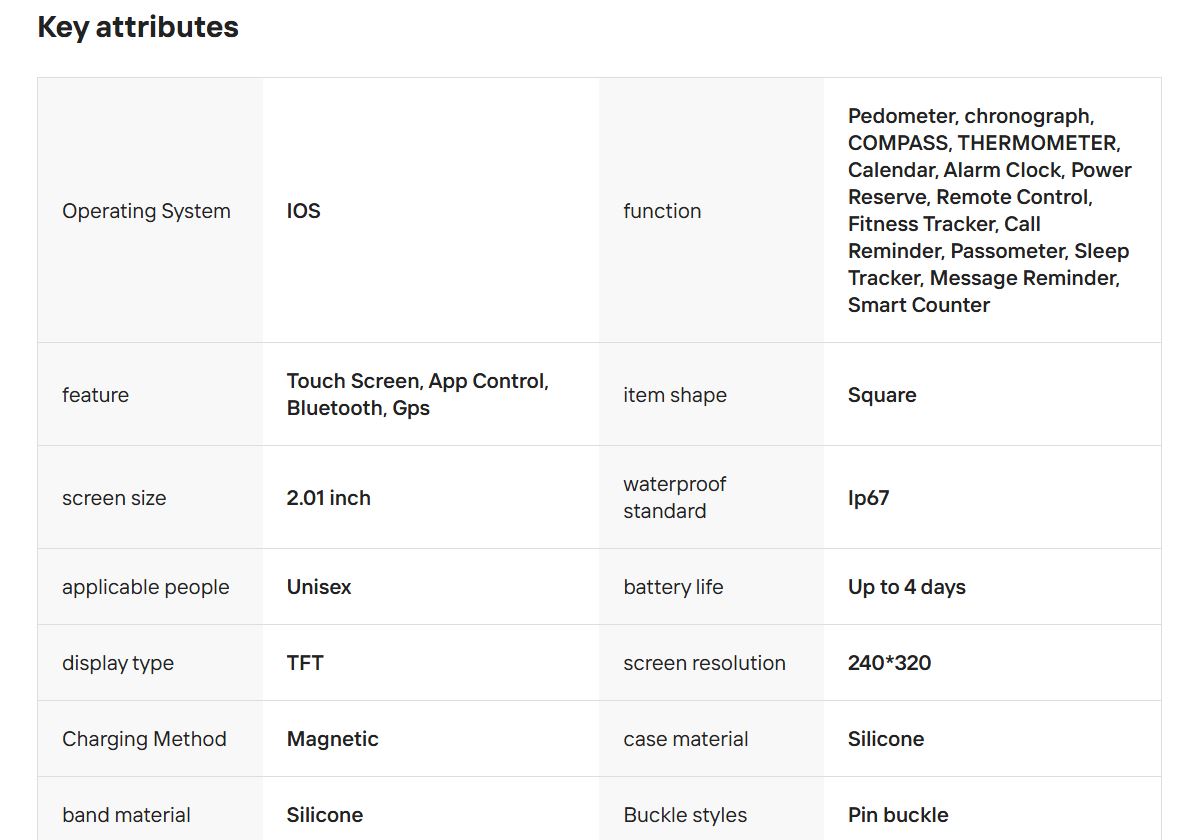Select the IOS value text
Viewport: 1200px width, 840px height.
click(303, 211)
